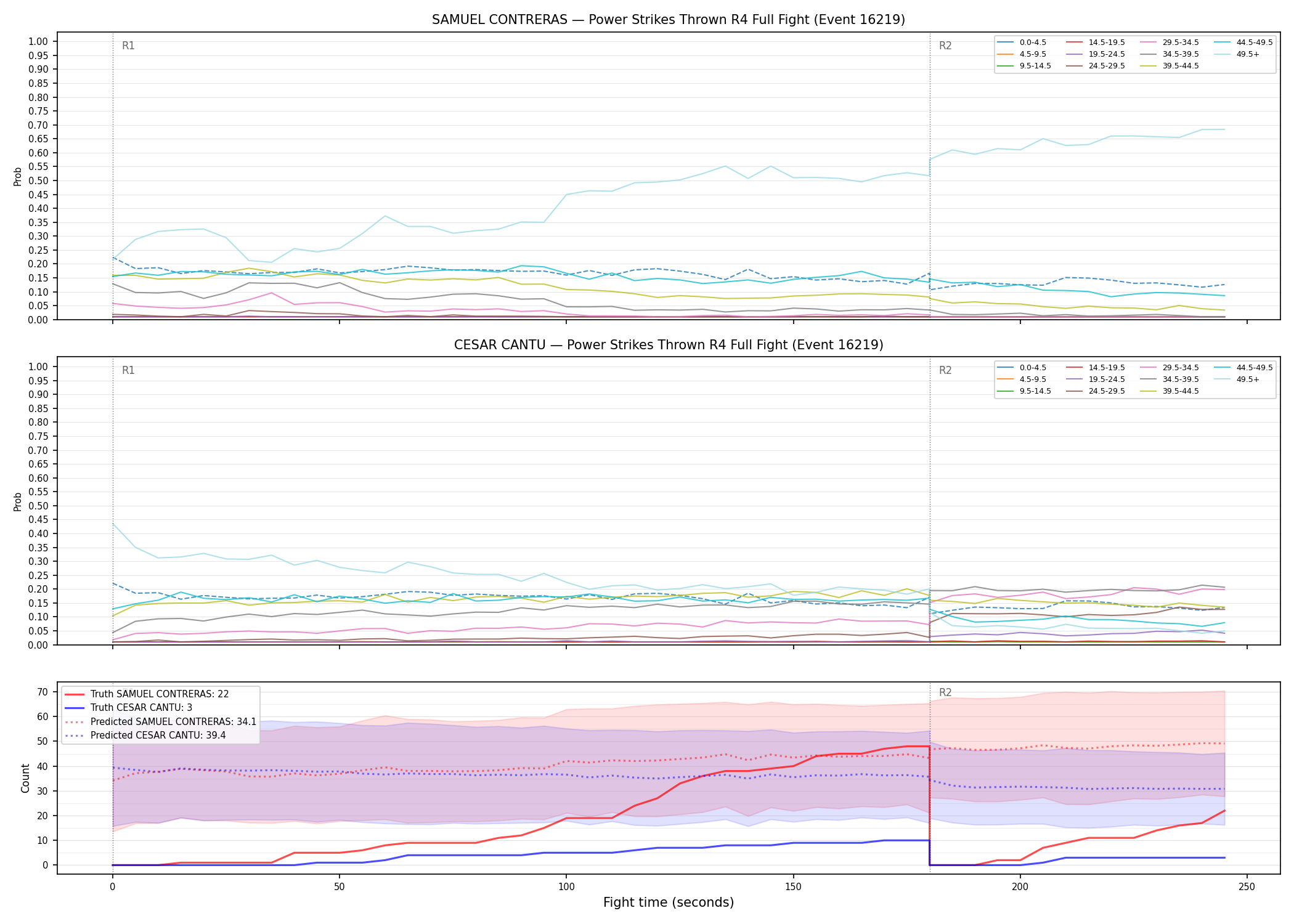Click the R1 marker in Samuel Contreras chart
1294x924 pixels.
click(x=128, y=46)
